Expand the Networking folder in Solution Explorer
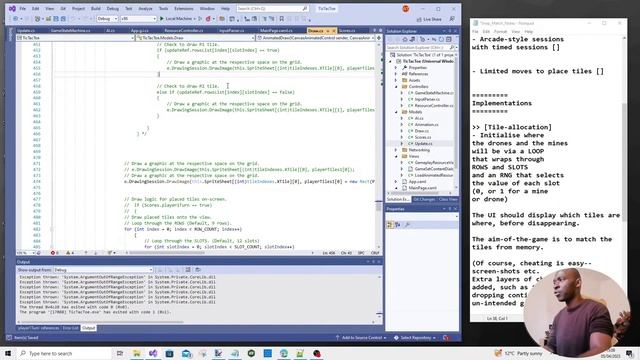The height and width of the screenshot is (360, 640). [x=396, y=150]
